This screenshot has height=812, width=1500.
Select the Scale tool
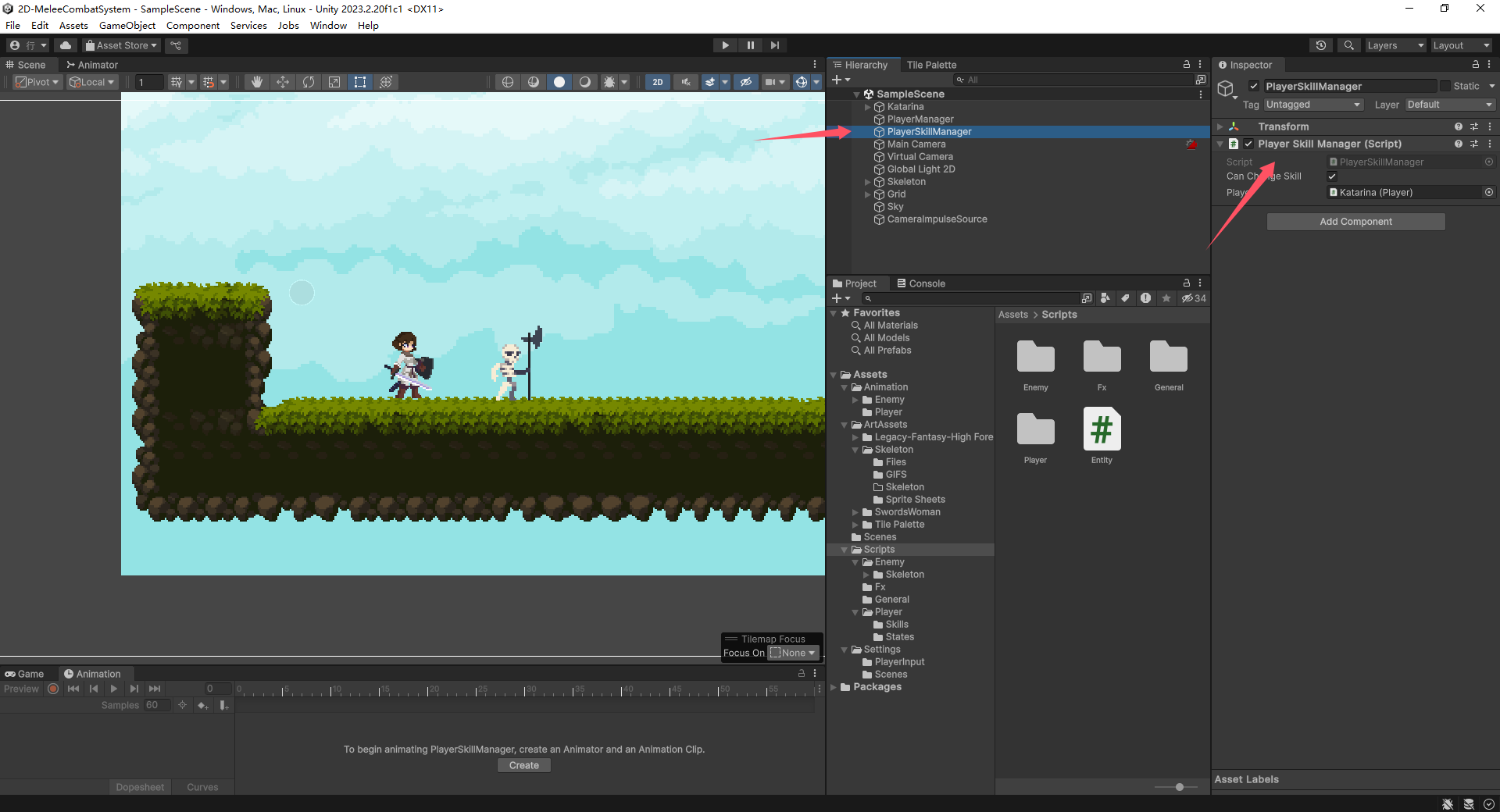click(x=334, y=82)
